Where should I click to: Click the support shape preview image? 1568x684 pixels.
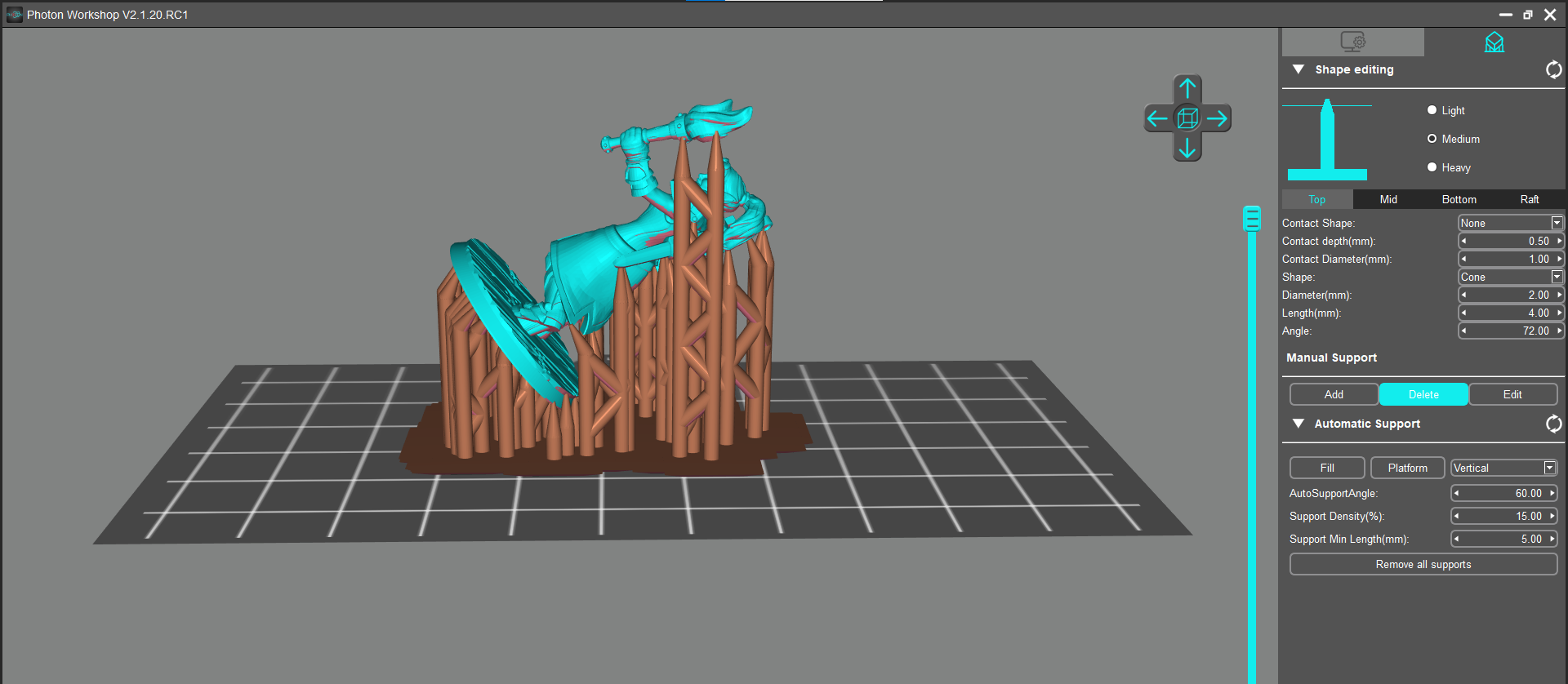pyautogui.click(x=1328, y=140)
